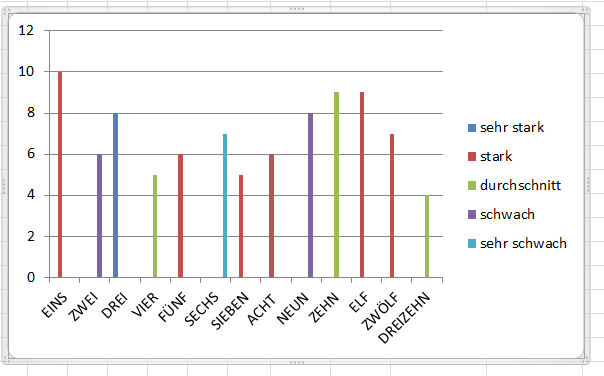Click the blue 'sehr stark' legend swatch
Image resolution: width=604 pixels, height=376 pixels.
472,128
